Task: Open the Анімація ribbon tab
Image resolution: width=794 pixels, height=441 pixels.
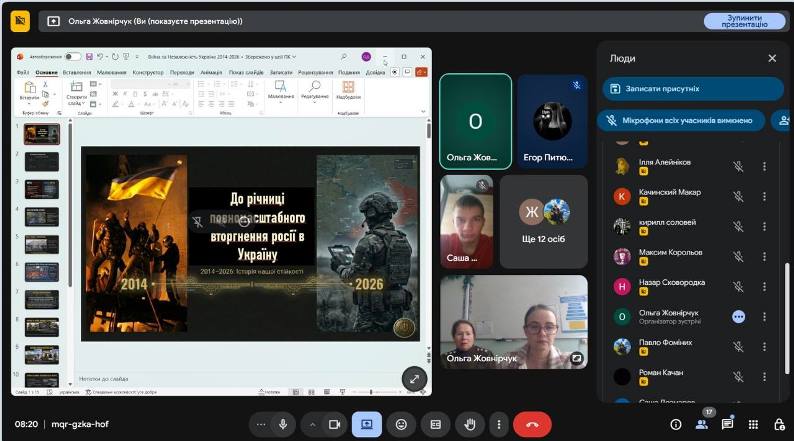Action: tap(211, 72)
